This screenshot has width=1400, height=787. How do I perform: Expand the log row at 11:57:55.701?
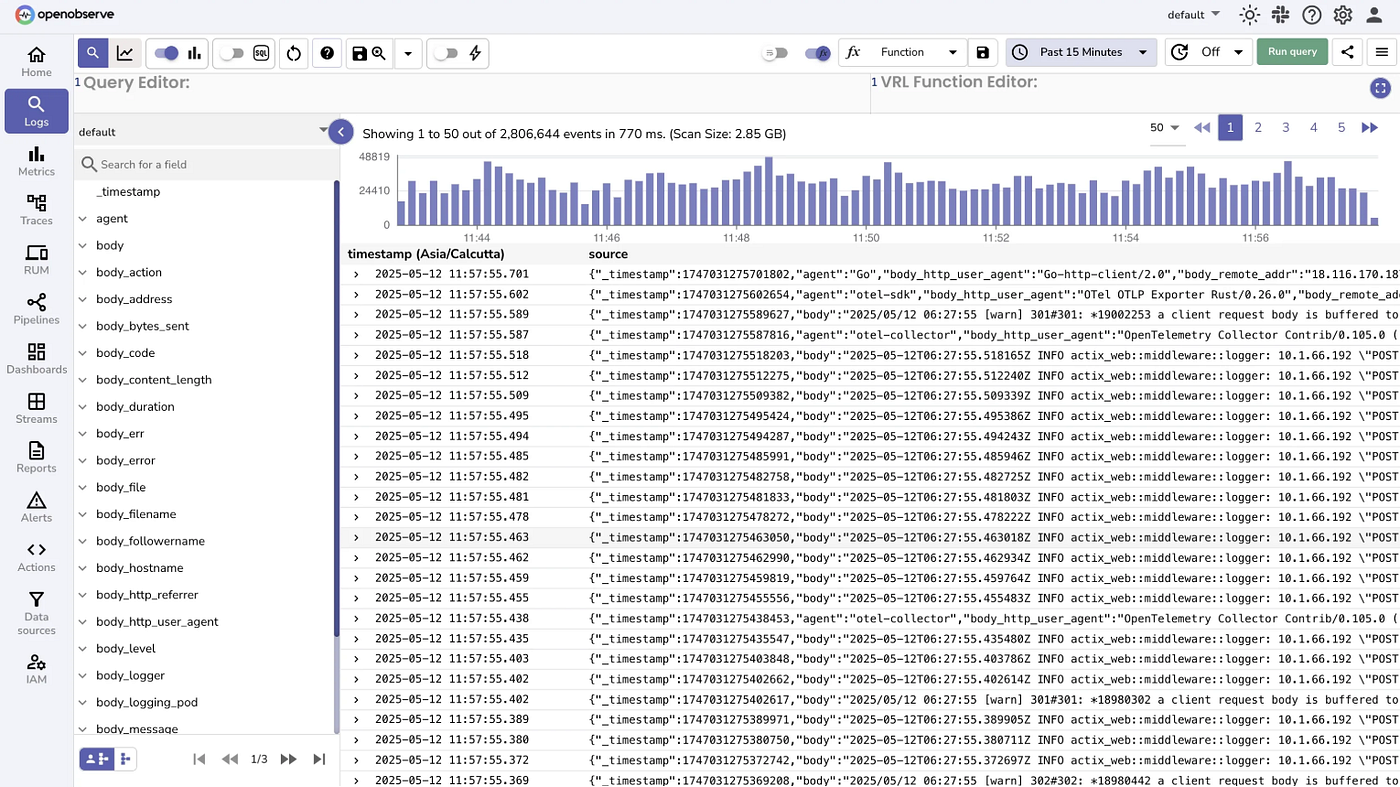click(355, 274)
